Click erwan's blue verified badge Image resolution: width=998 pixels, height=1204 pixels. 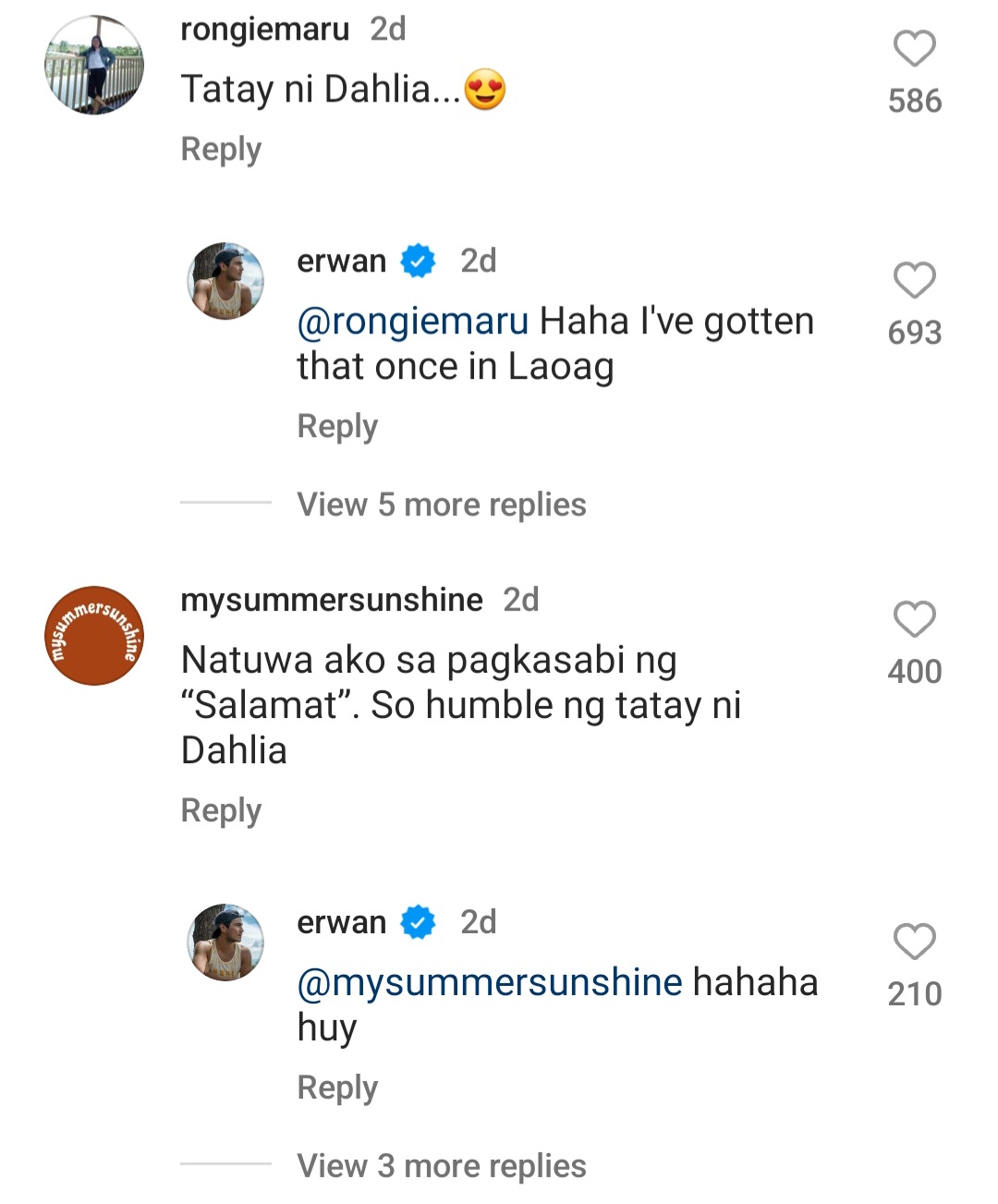(417, 260)
